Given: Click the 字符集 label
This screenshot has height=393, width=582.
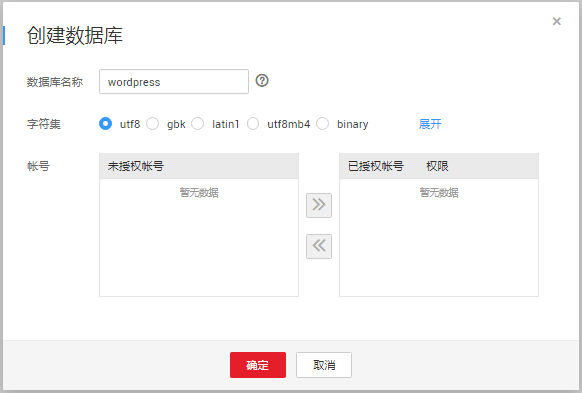Looking at the screenshot, I should 44,124.
